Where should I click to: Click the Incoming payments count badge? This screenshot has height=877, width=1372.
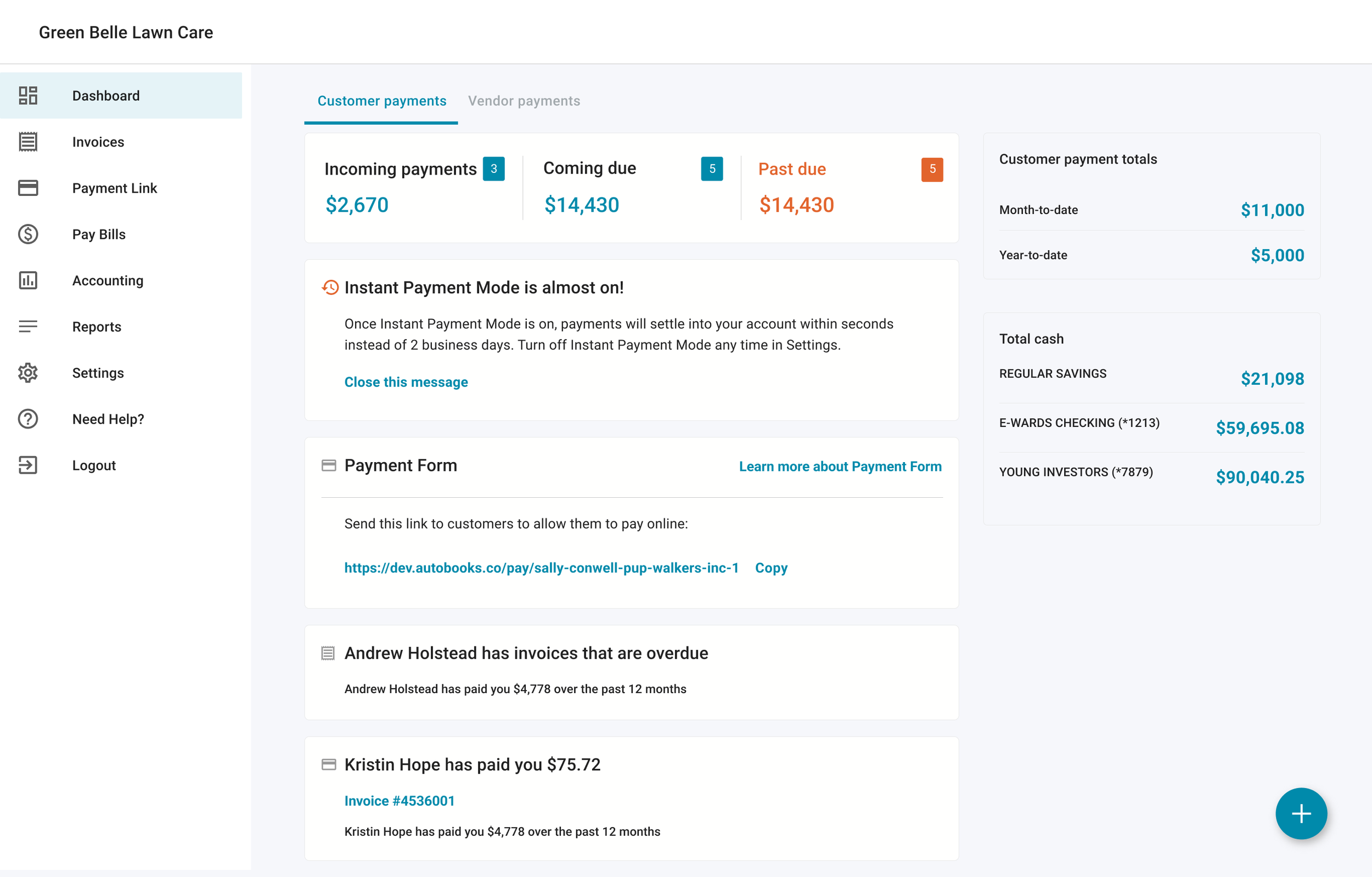(x=493, y=168)
